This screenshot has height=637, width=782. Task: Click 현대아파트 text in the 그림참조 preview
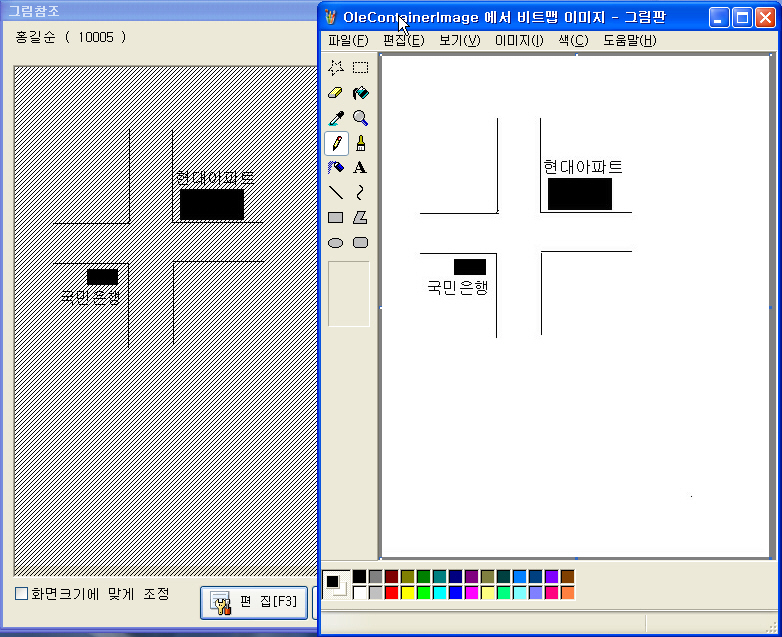pyautogui.click(x=215, y=178)
